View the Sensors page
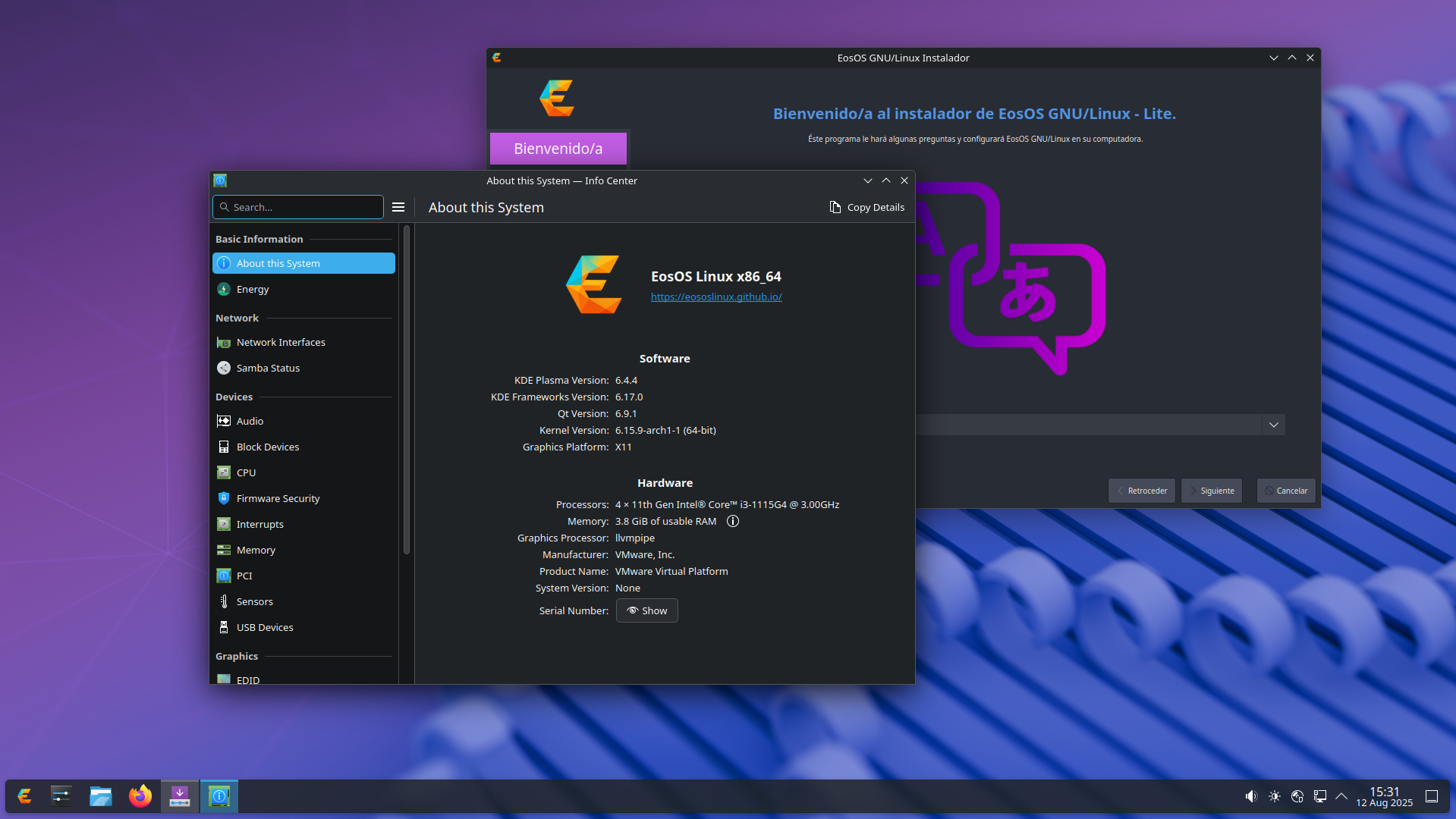 click(254, 601)
